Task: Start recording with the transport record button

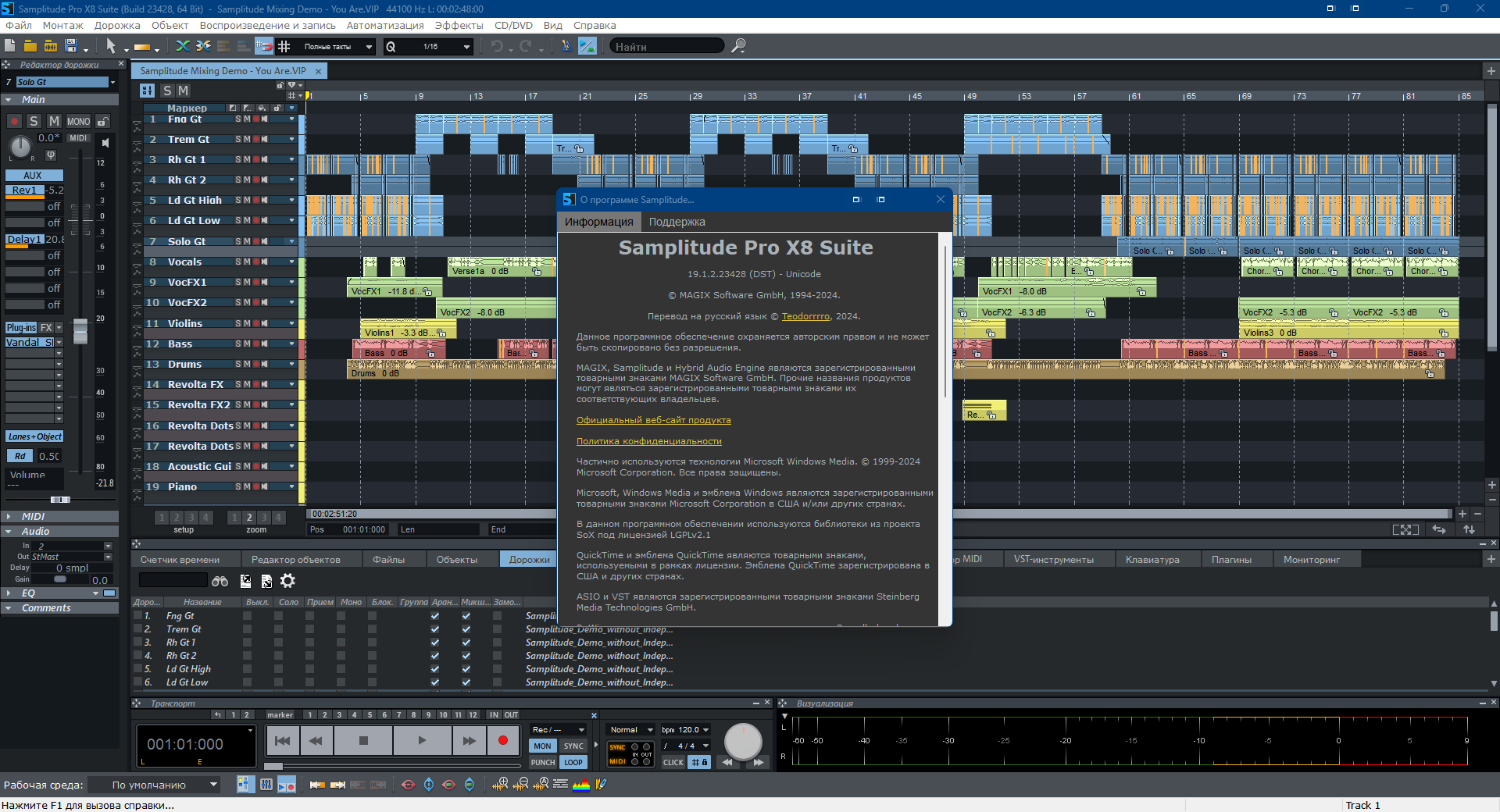Action: (x=503, y=741)
